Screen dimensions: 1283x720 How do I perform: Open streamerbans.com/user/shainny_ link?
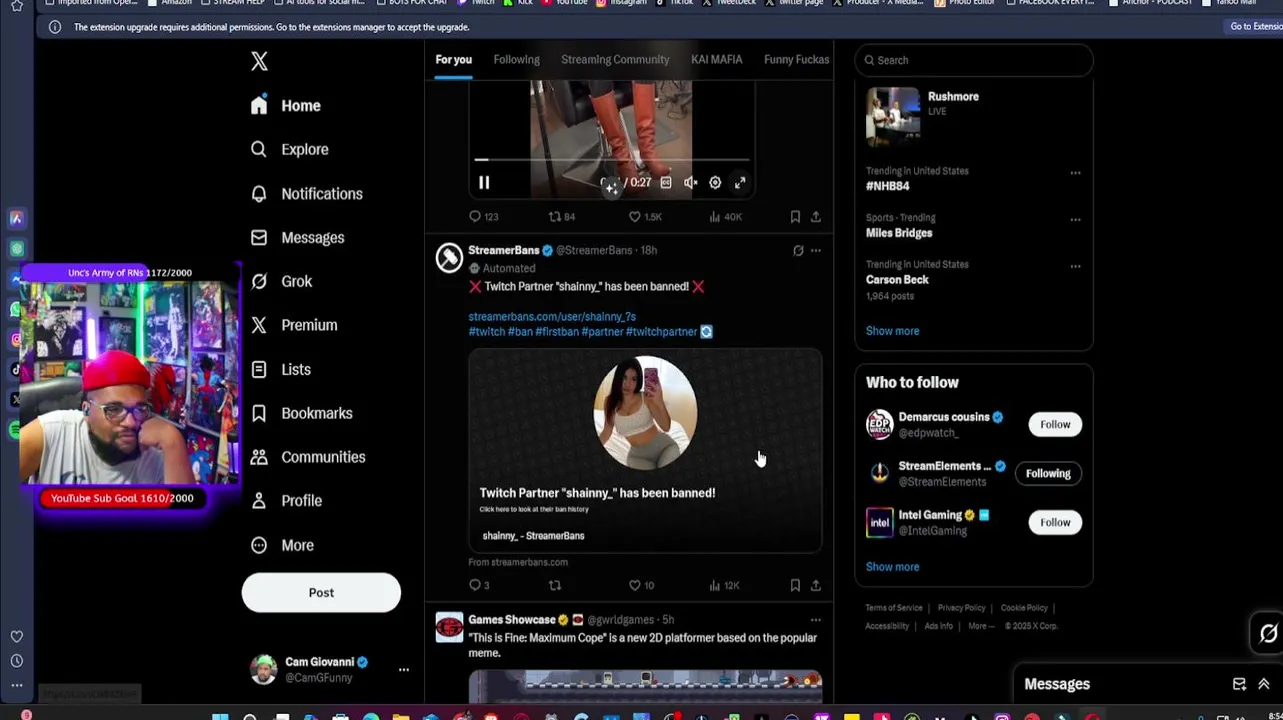tap(552, 316)
